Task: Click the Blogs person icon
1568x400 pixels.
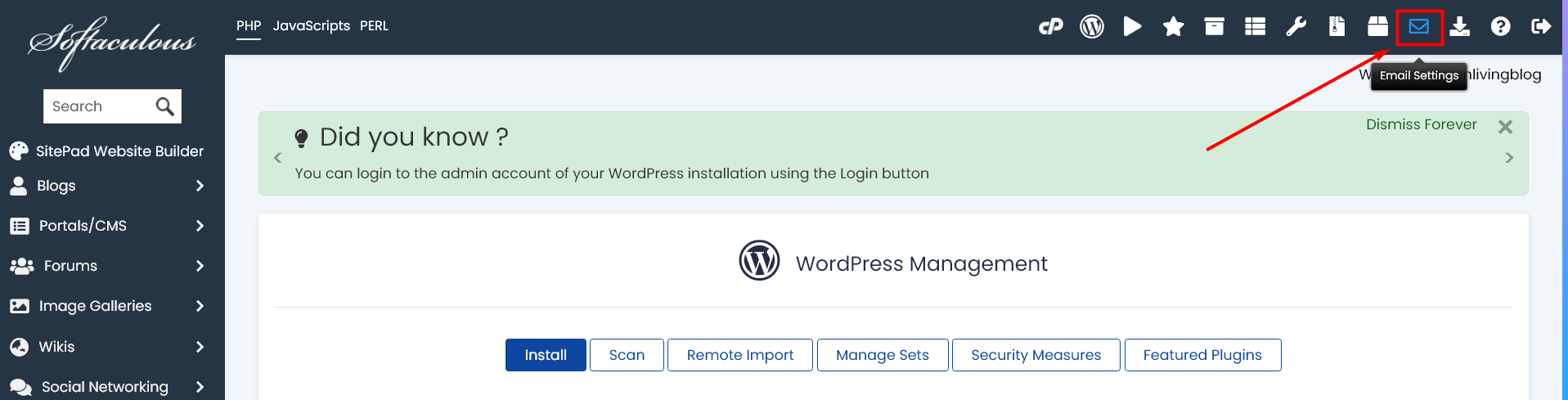Action: (18, 187)
